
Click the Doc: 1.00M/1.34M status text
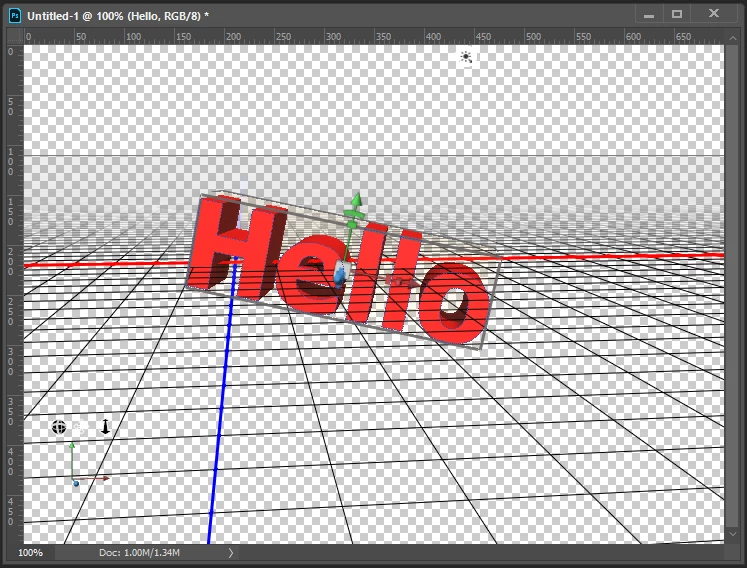[x=139, y=553]
